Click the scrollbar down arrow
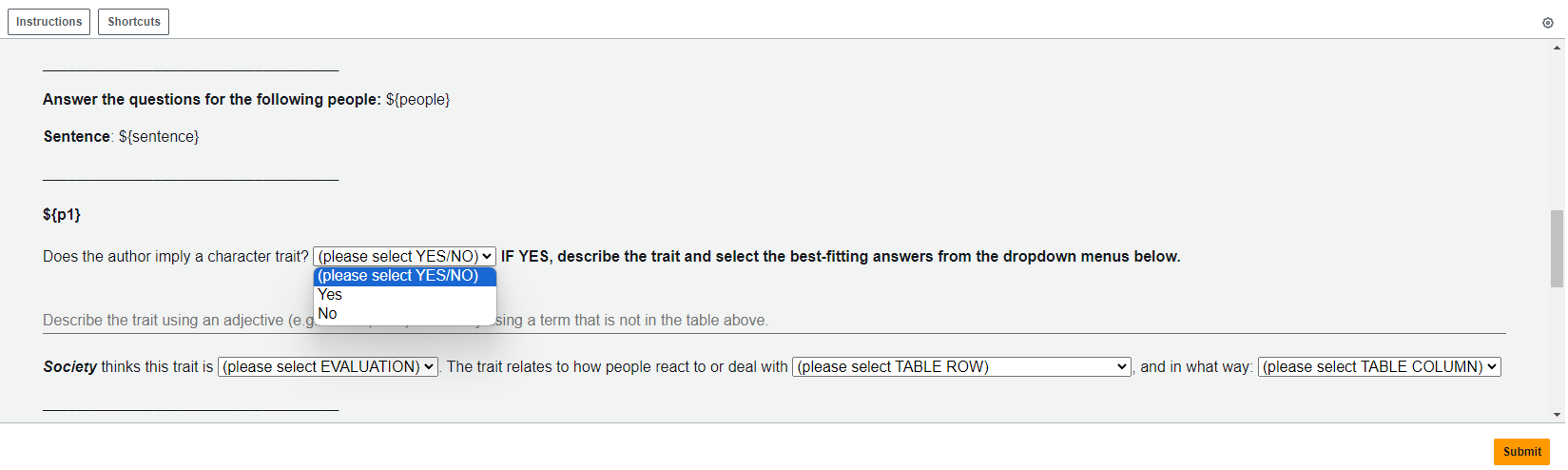 tap(1558, 415)
